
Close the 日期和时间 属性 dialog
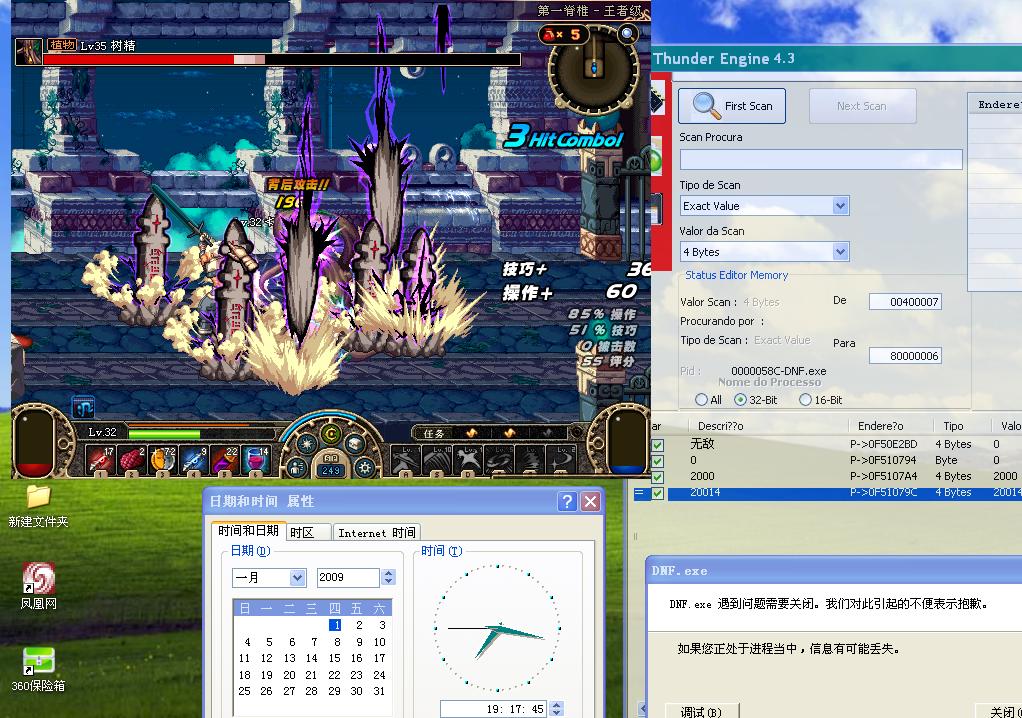point(591,501)
